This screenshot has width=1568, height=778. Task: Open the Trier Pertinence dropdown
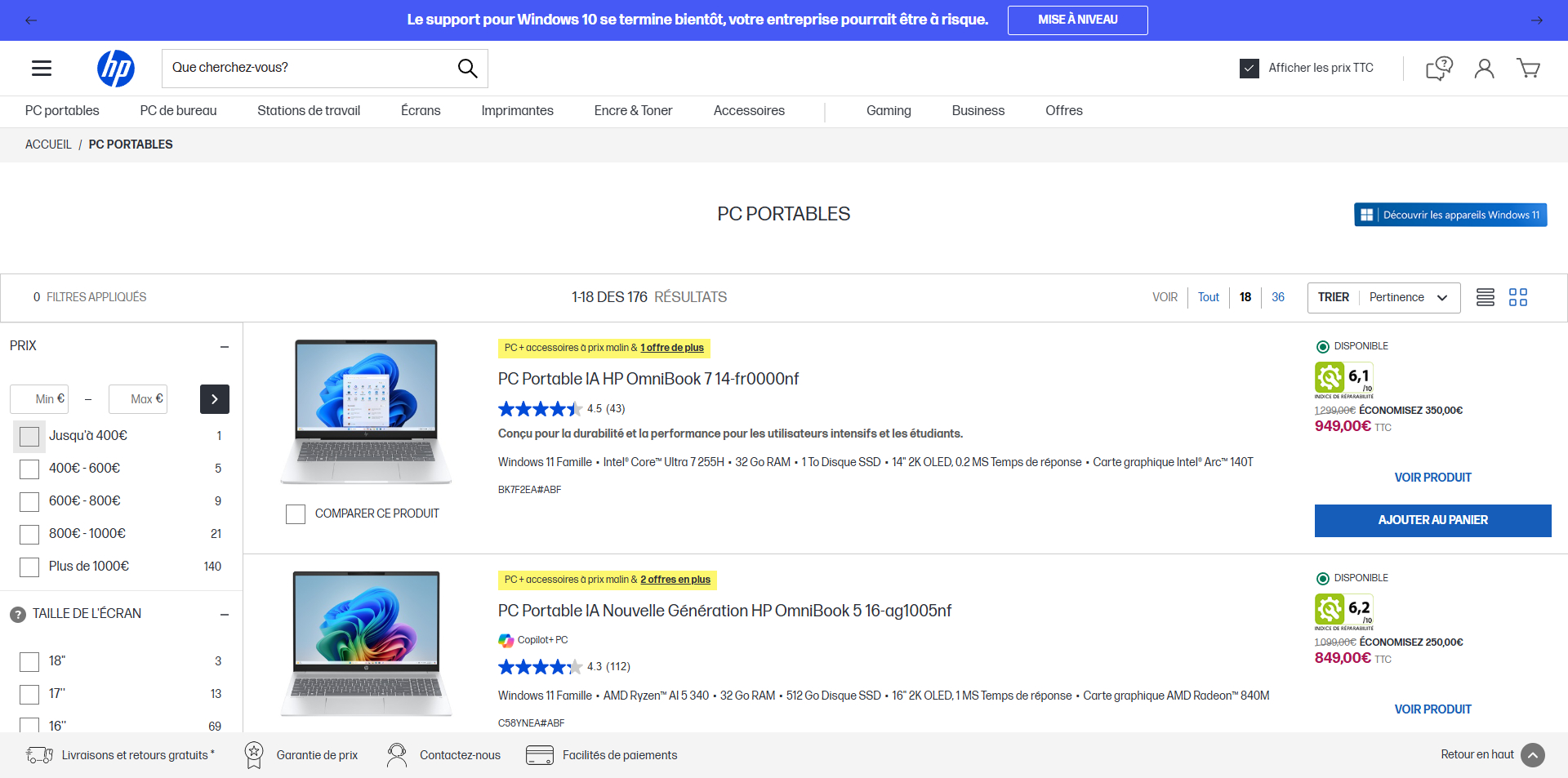tap(1383, 297)
